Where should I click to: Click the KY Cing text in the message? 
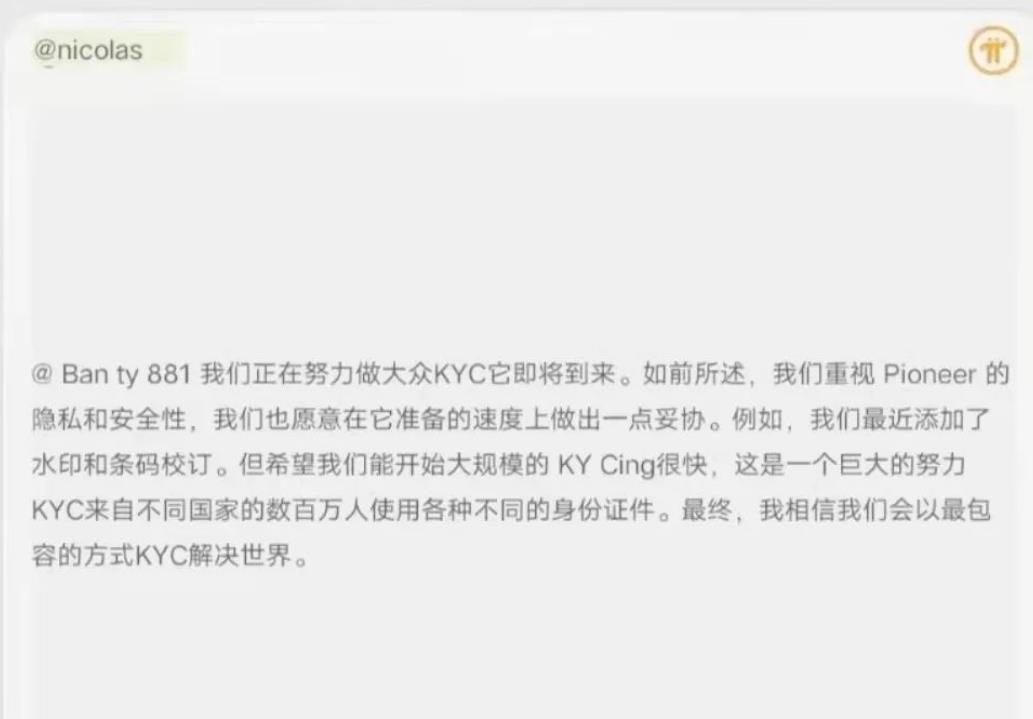(x=606, y=465)
